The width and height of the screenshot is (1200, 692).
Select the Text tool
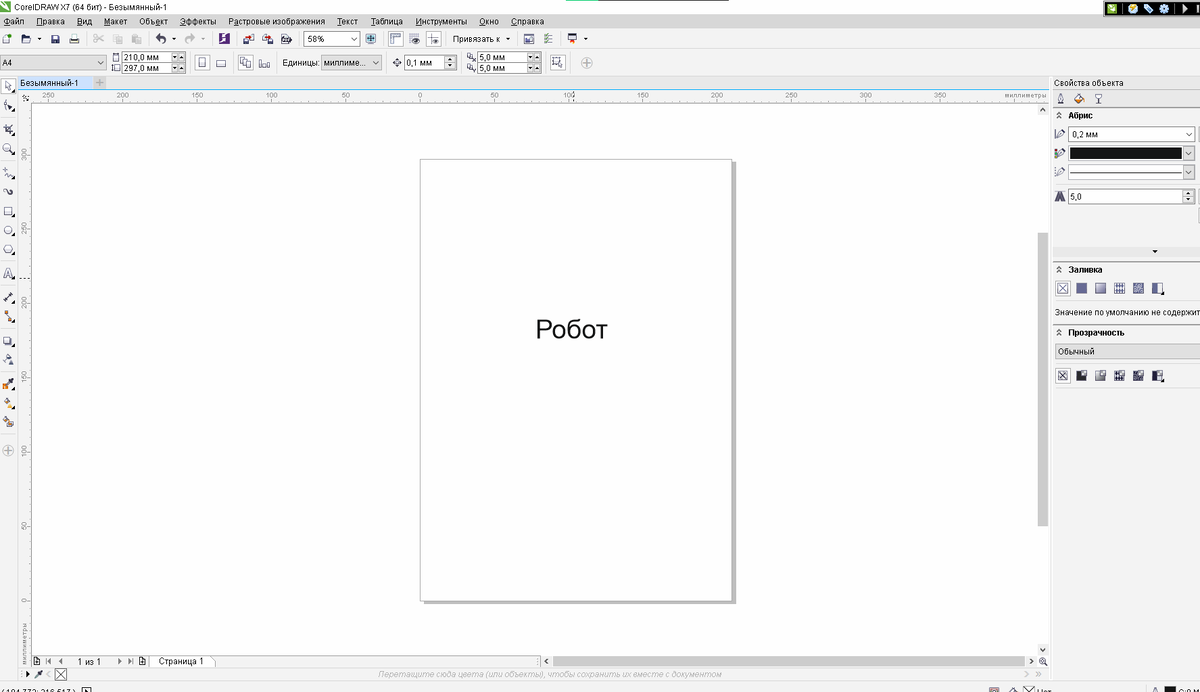10,273
